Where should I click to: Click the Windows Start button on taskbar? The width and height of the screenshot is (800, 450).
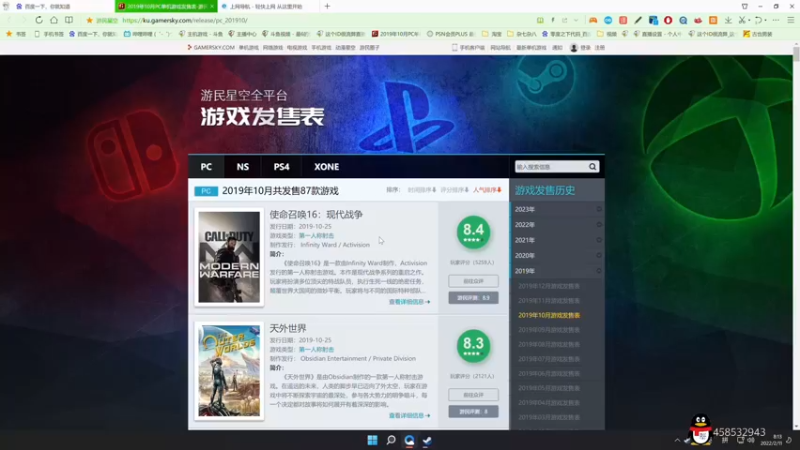372,440
